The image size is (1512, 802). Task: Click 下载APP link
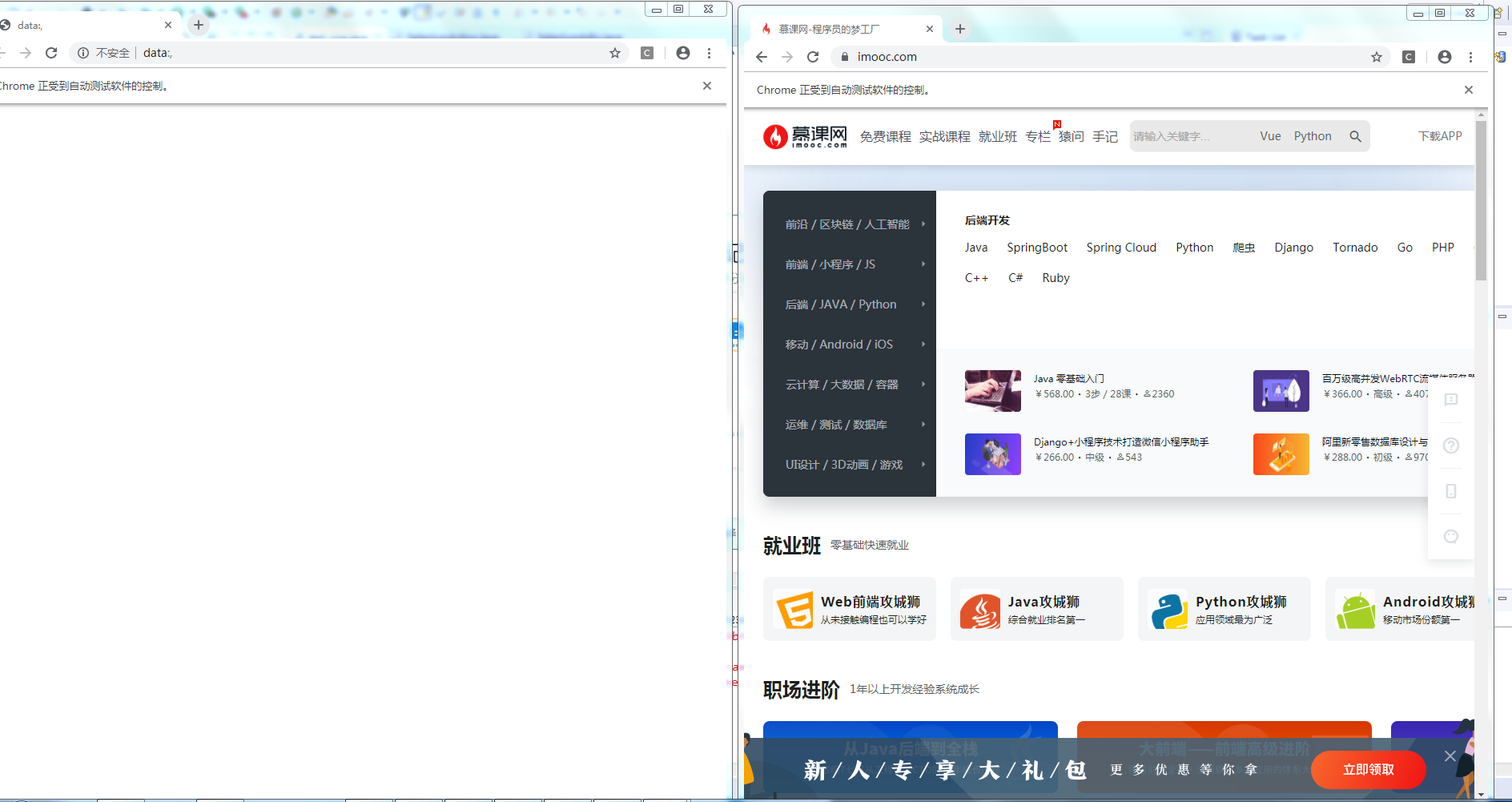click(x=1440, y=136)
